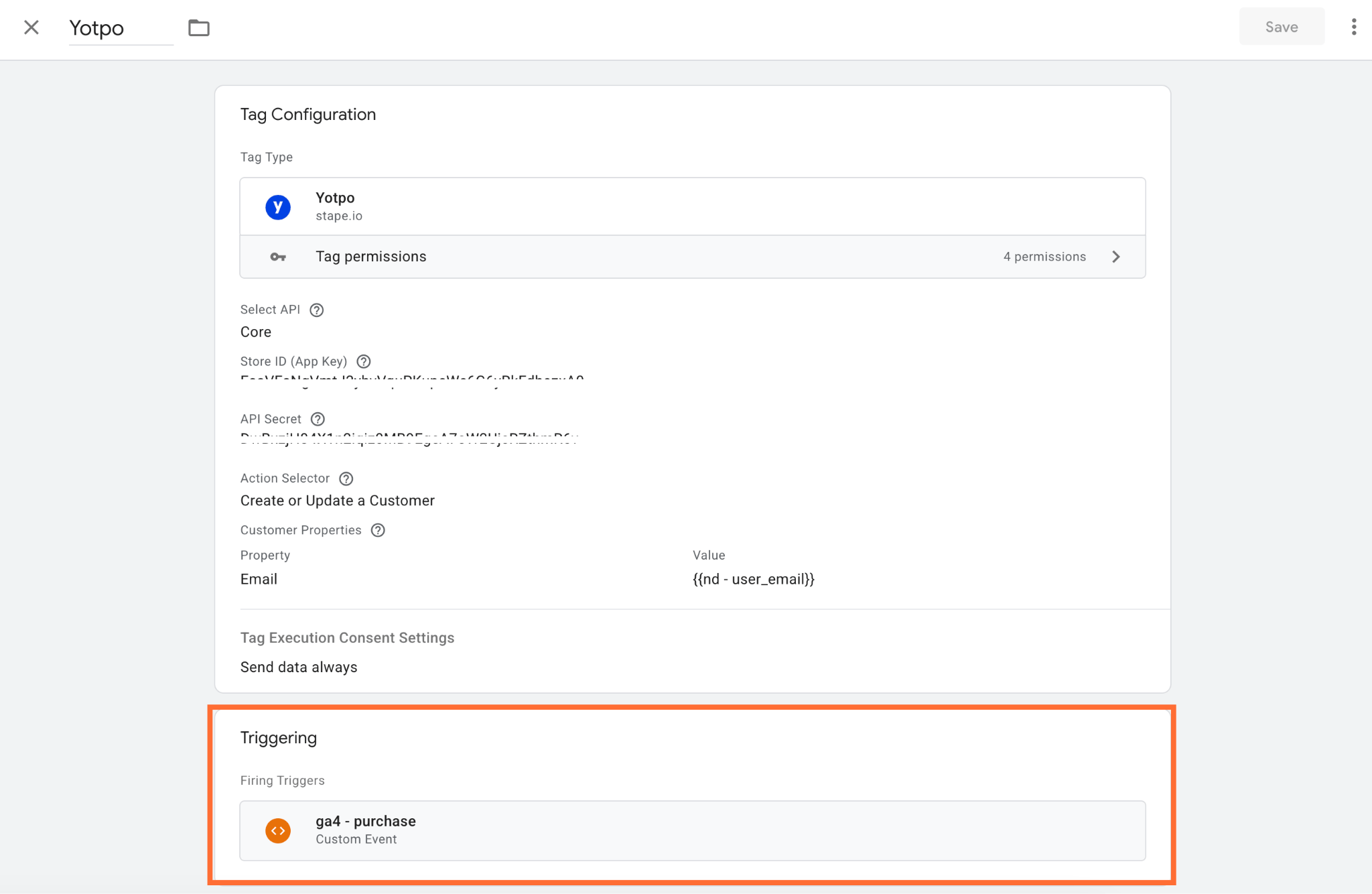Click the Triggering section heading
The width and height of the screenshot is (1372, 894).
tap(279, 738)
